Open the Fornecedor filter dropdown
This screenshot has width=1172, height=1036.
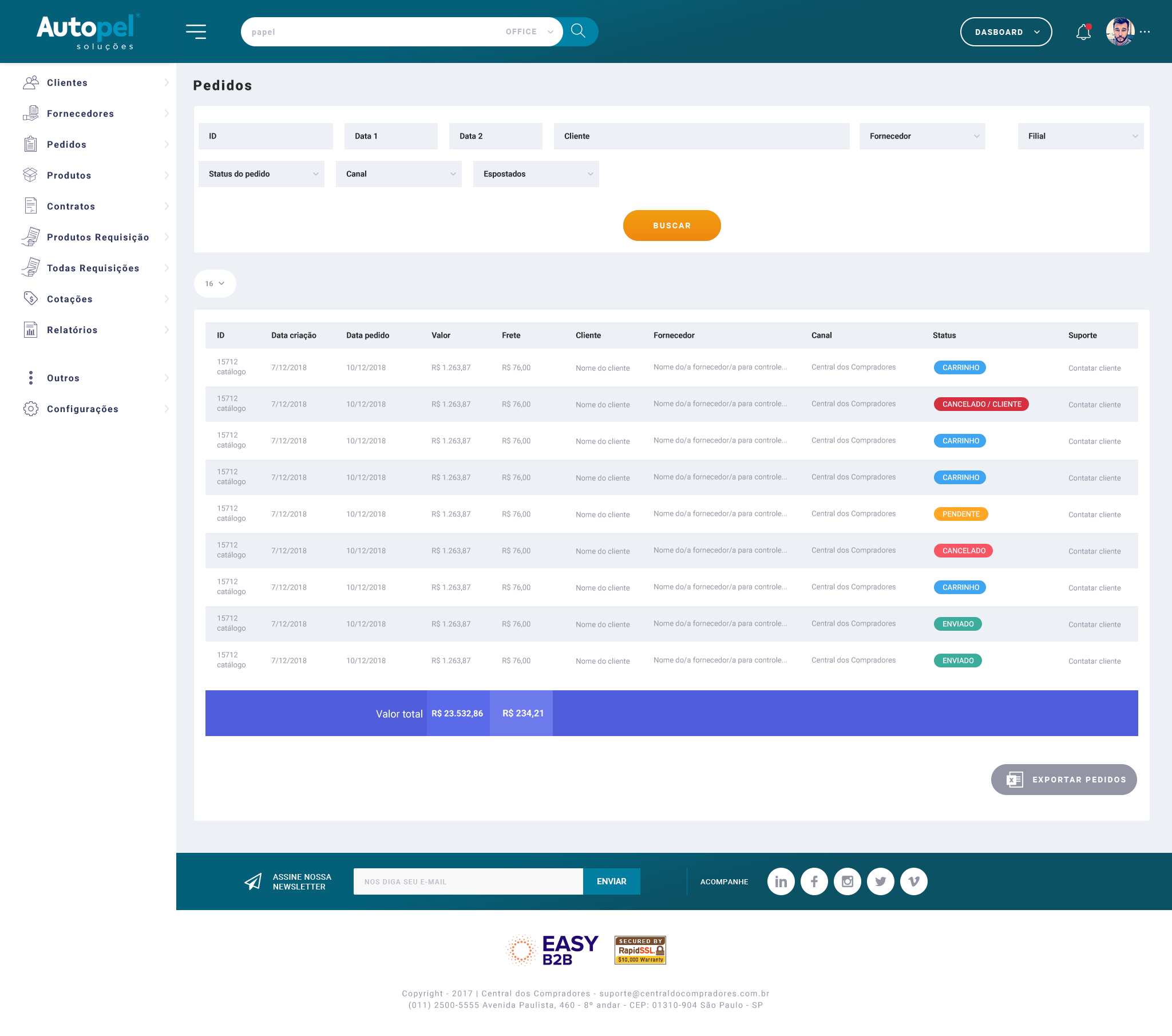(922, 136)
